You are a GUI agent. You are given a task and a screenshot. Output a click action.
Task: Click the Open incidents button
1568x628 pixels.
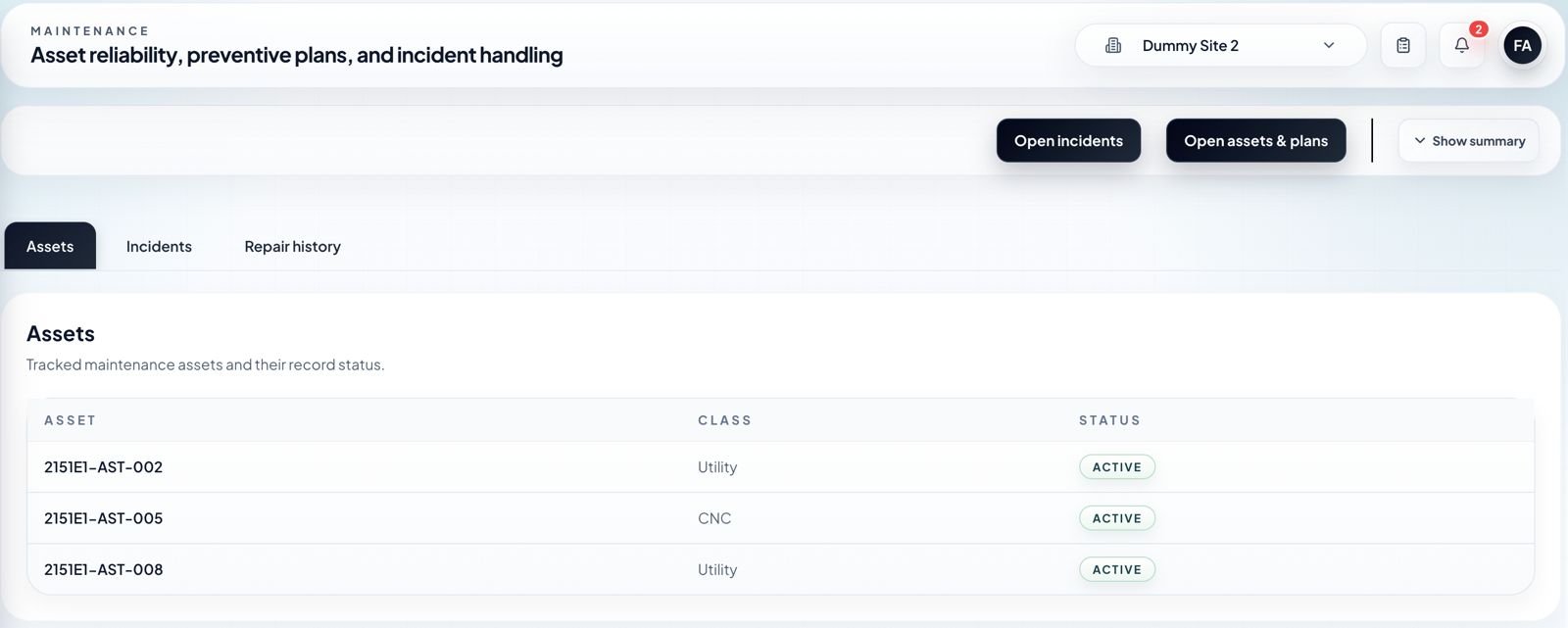1068,141
